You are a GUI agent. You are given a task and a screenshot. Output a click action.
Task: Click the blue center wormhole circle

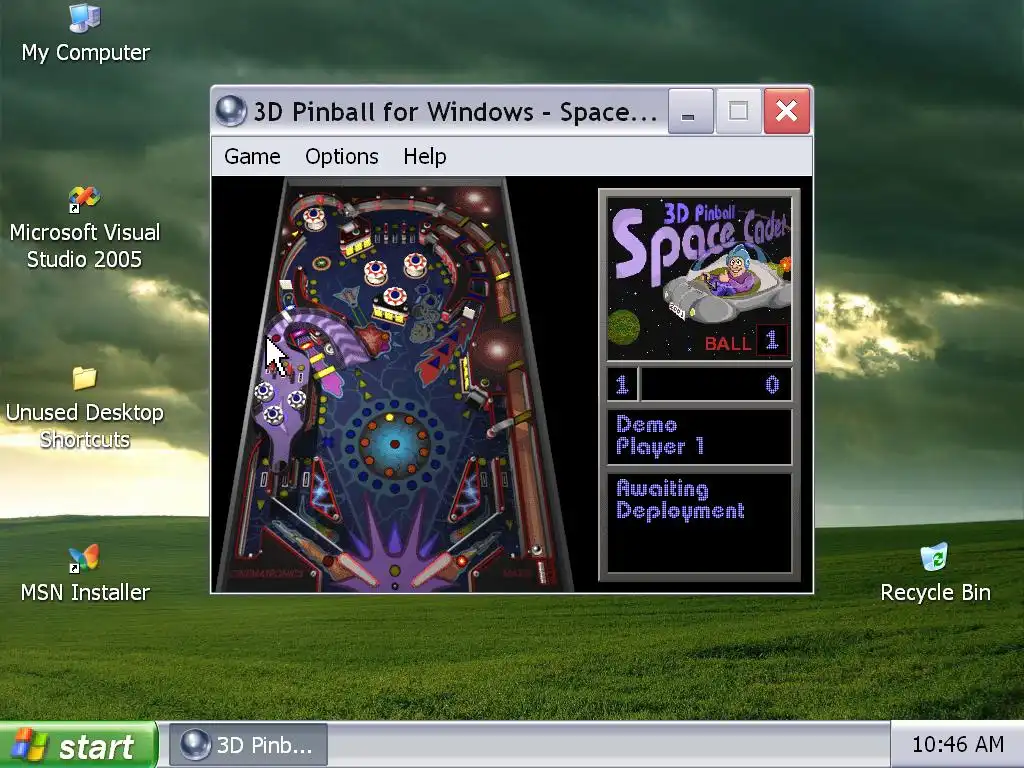pos(394,444)
